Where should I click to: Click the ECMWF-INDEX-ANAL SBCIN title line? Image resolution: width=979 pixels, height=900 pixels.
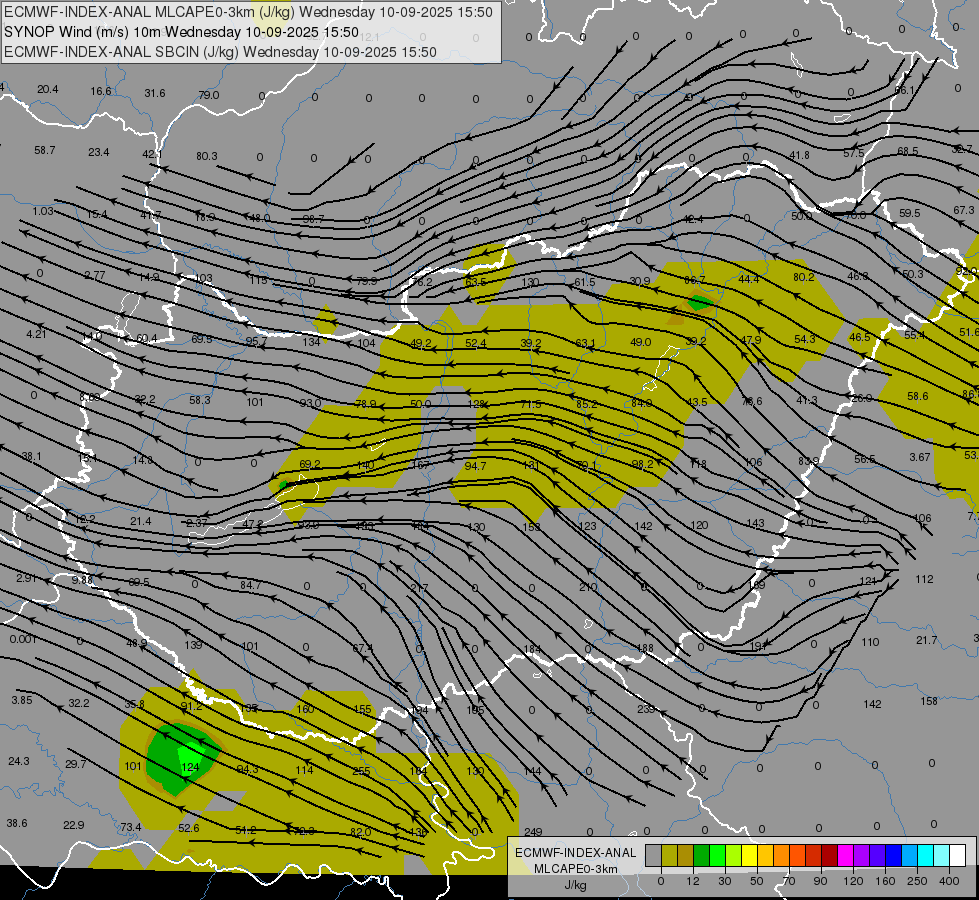220,52
